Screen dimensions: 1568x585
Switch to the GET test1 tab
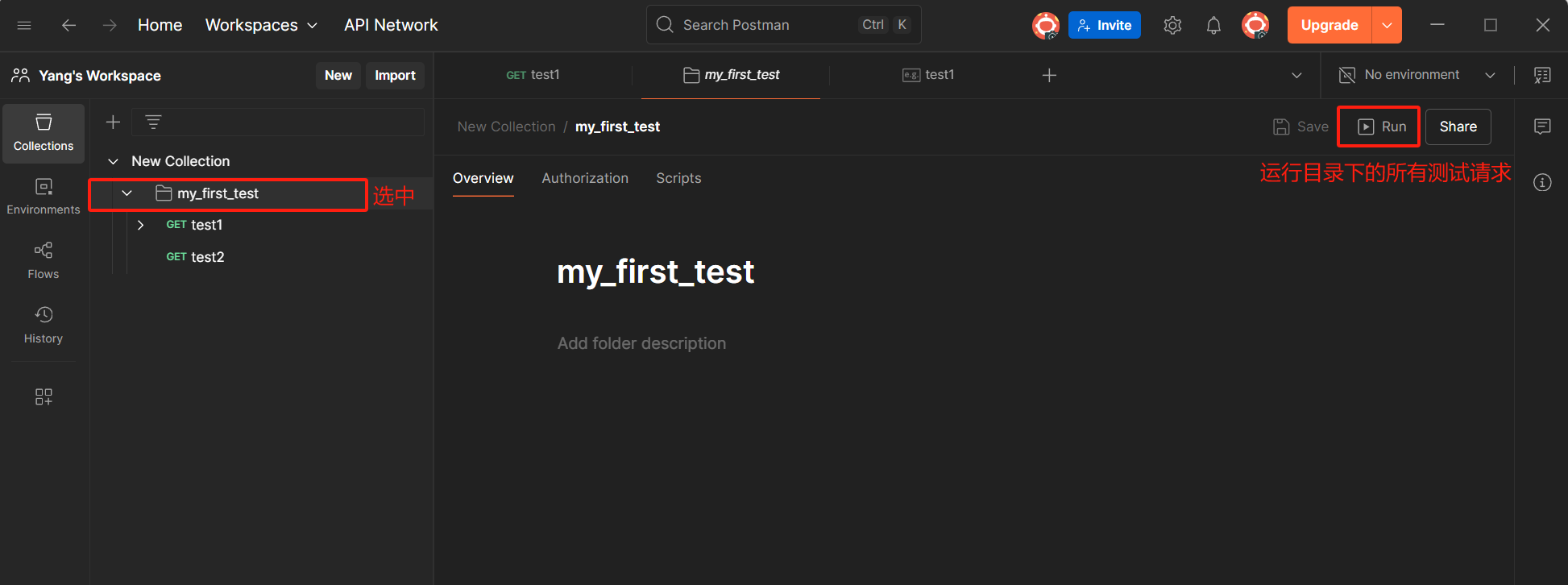point(533,75)
